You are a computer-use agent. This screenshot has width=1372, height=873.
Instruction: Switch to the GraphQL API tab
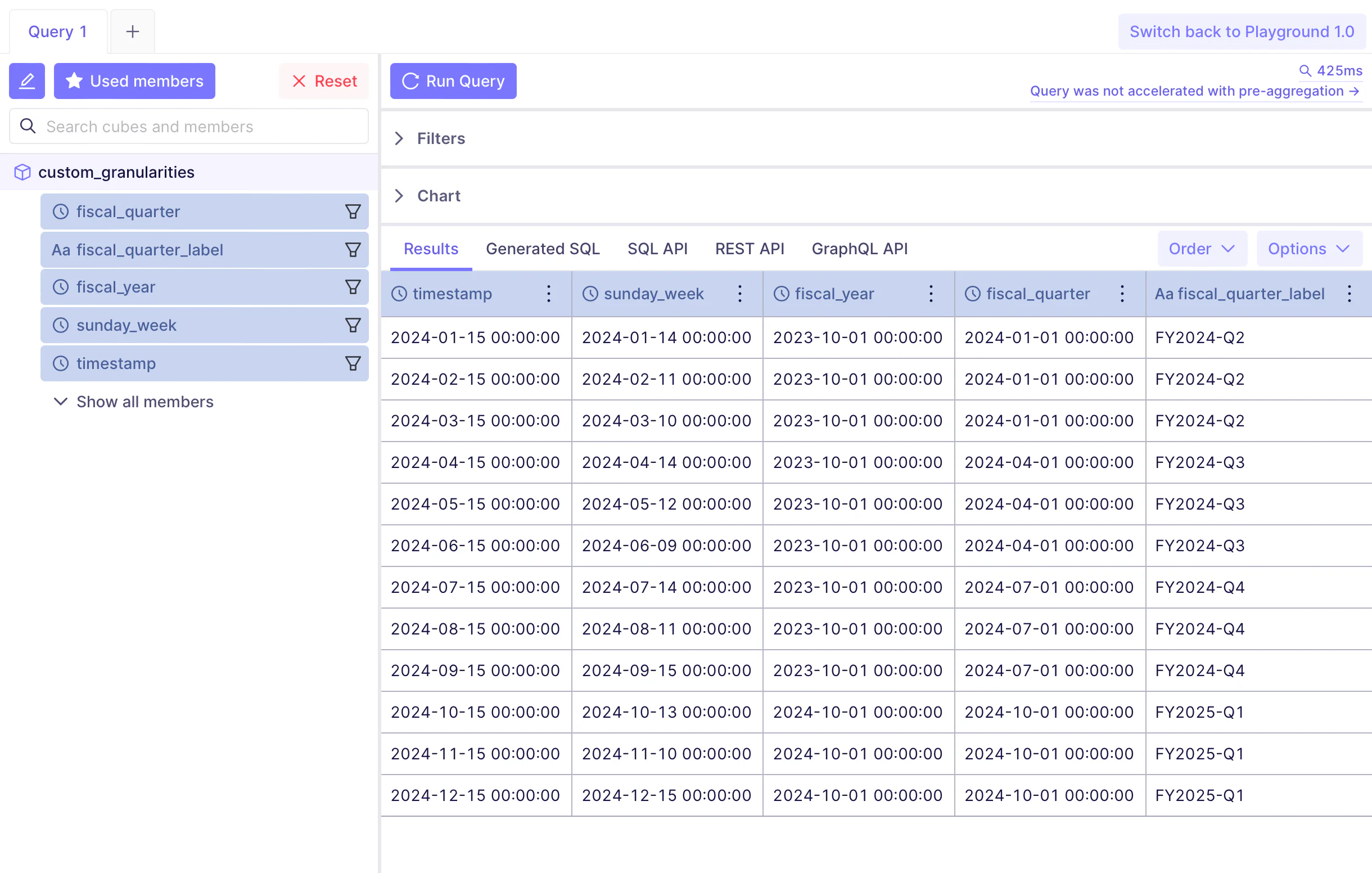859,249
